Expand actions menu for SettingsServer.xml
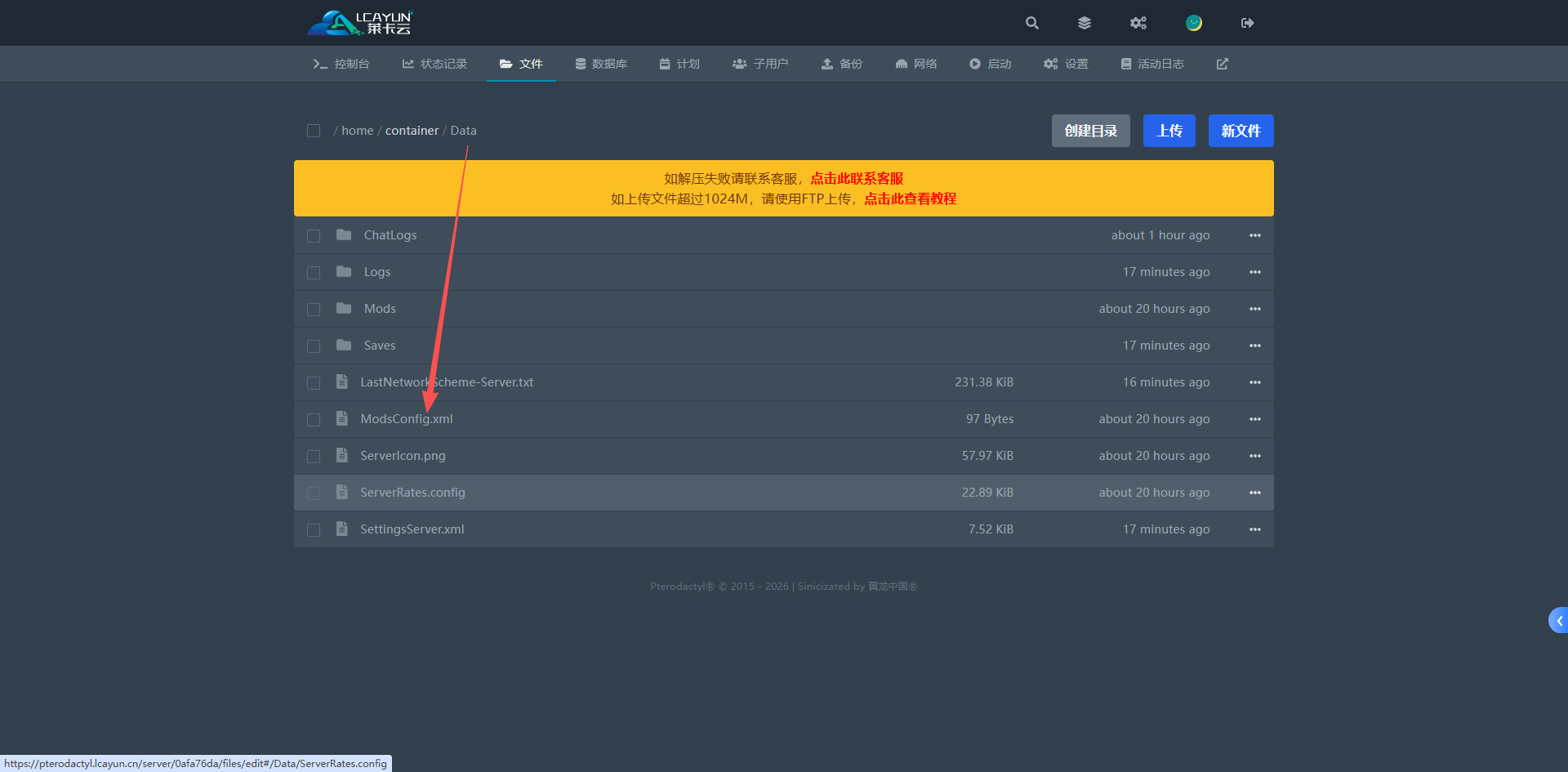Viewport: 1568px width, 772px height. pyautogui.click(x=1255, y=529)
